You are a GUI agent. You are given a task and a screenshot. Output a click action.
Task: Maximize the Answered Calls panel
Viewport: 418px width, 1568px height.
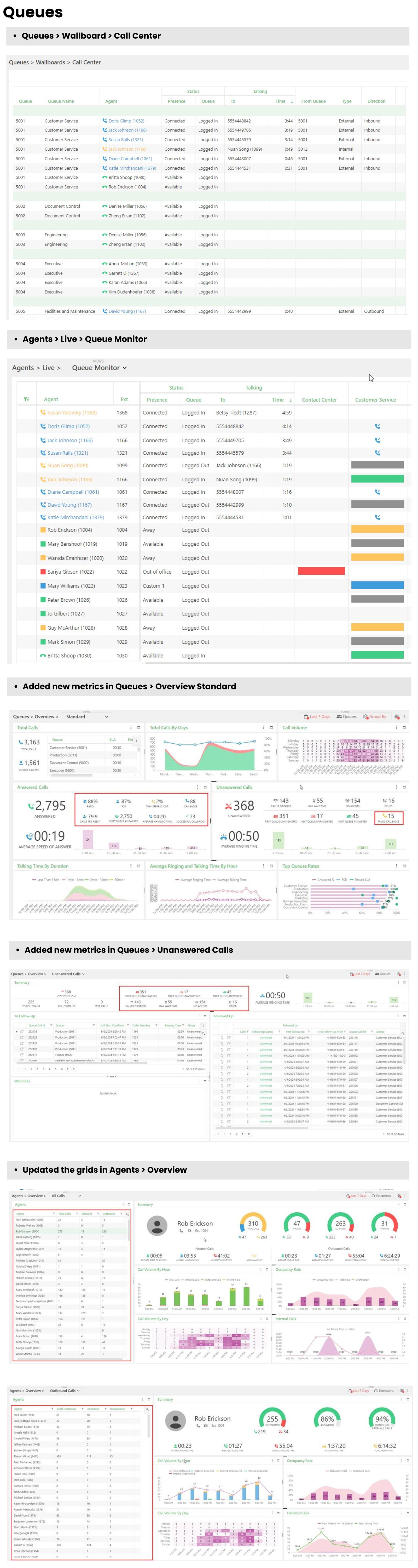pos(205,787)
